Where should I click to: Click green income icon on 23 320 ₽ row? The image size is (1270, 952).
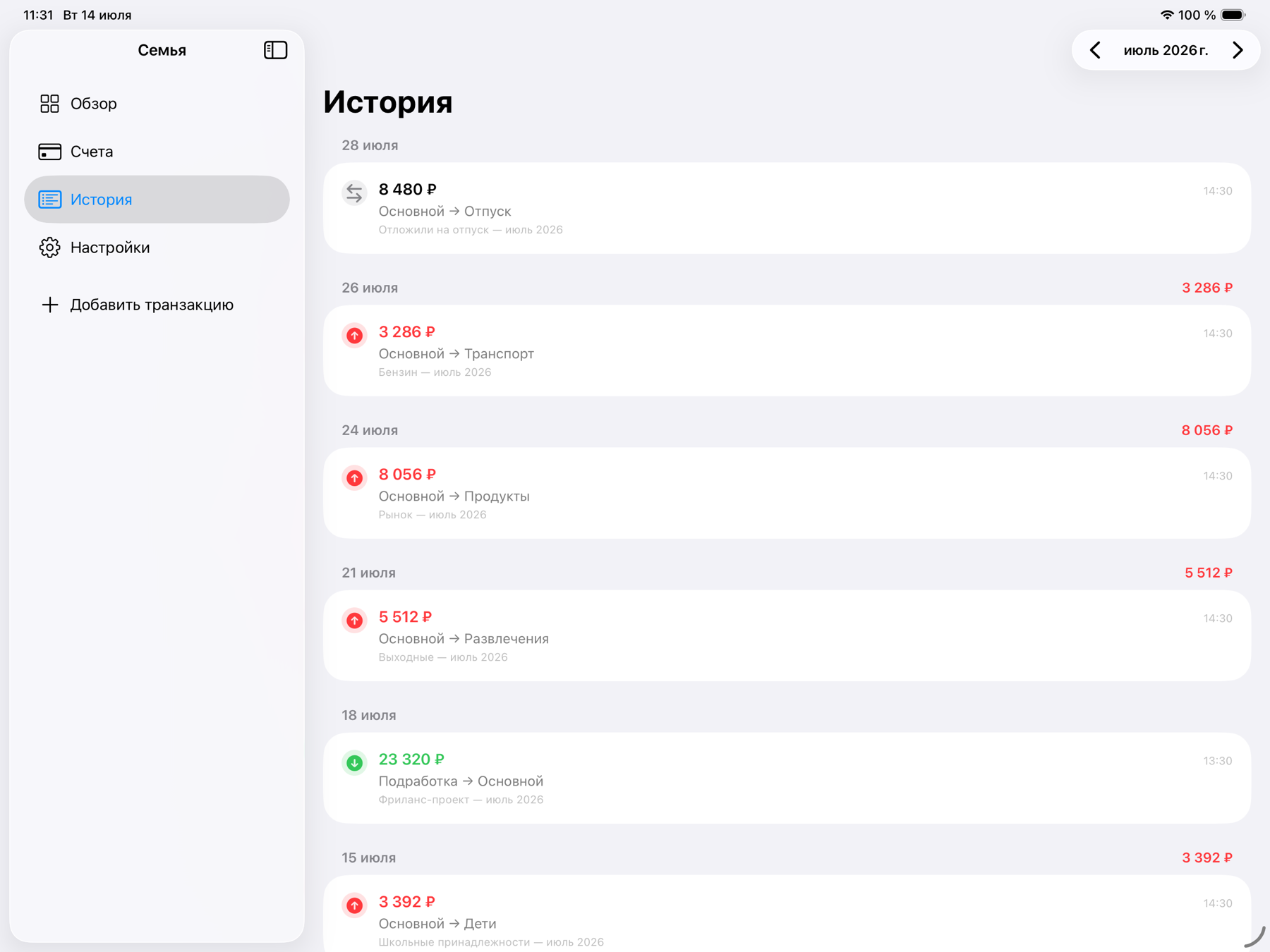pos(354,762)
